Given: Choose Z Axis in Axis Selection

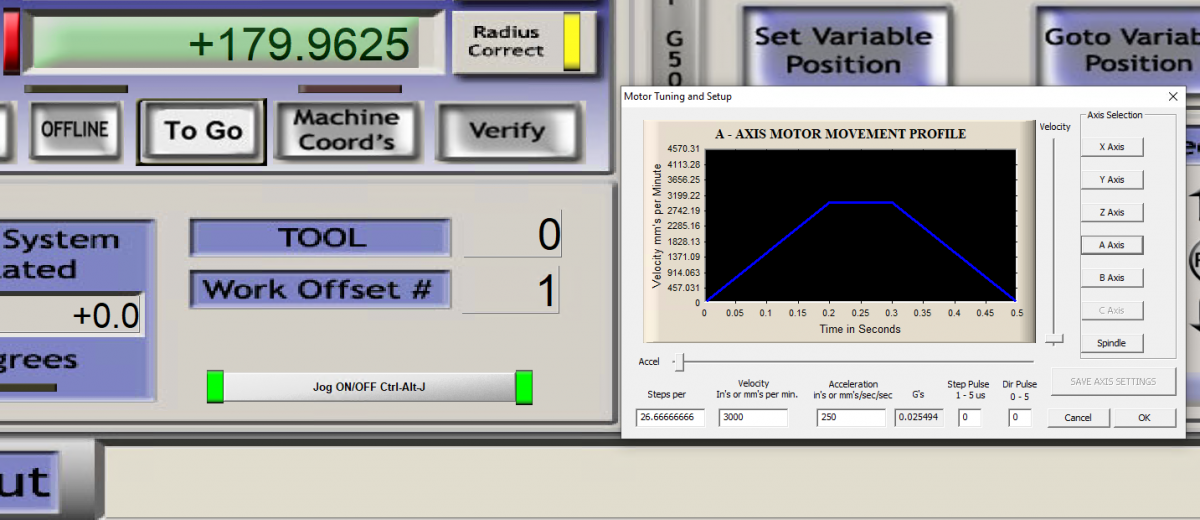Looking at the screenshot, I should (1111, 212).
